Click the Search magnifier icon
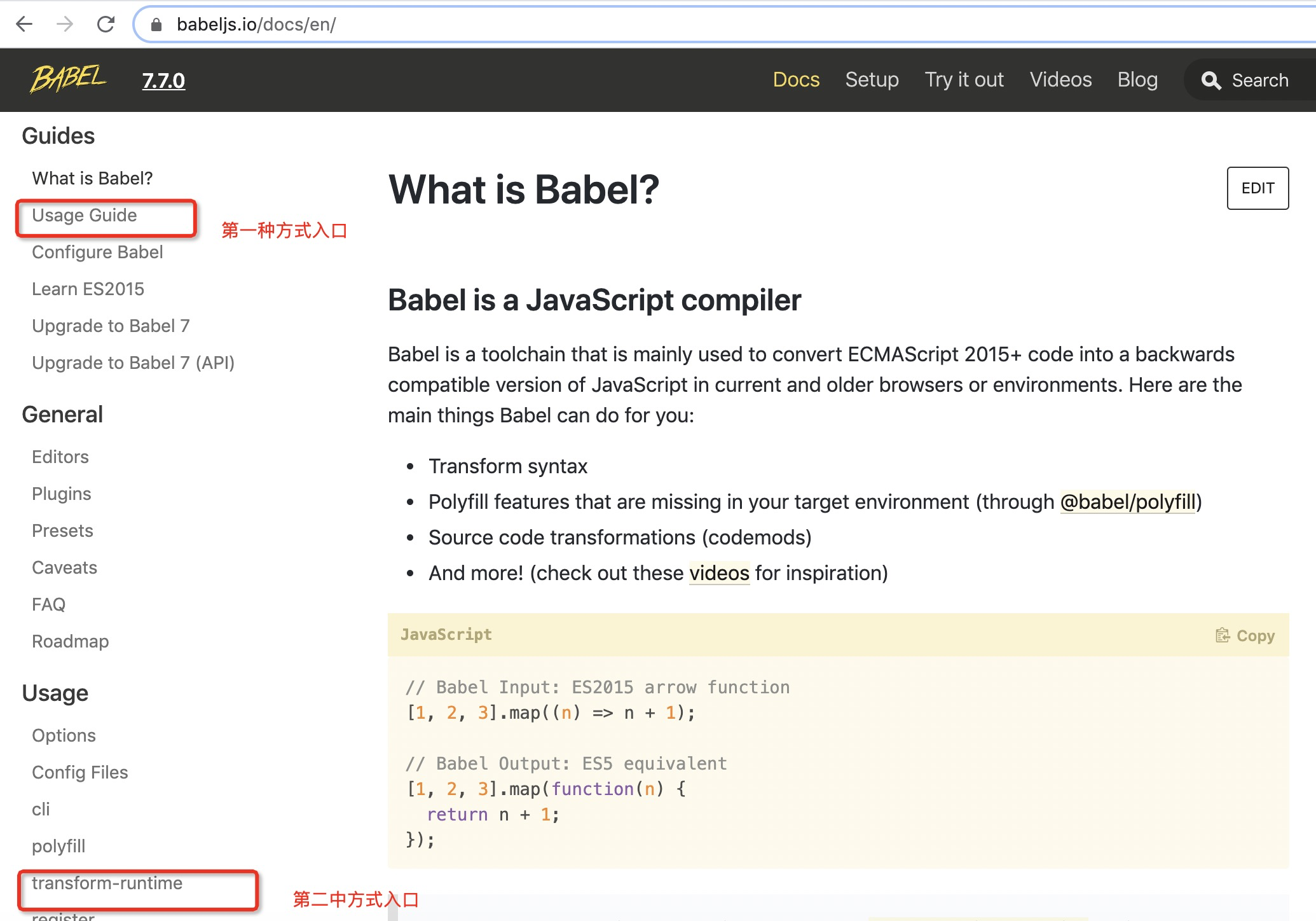This screenshot has width=1316, height=921. (x=1210, y=81)
